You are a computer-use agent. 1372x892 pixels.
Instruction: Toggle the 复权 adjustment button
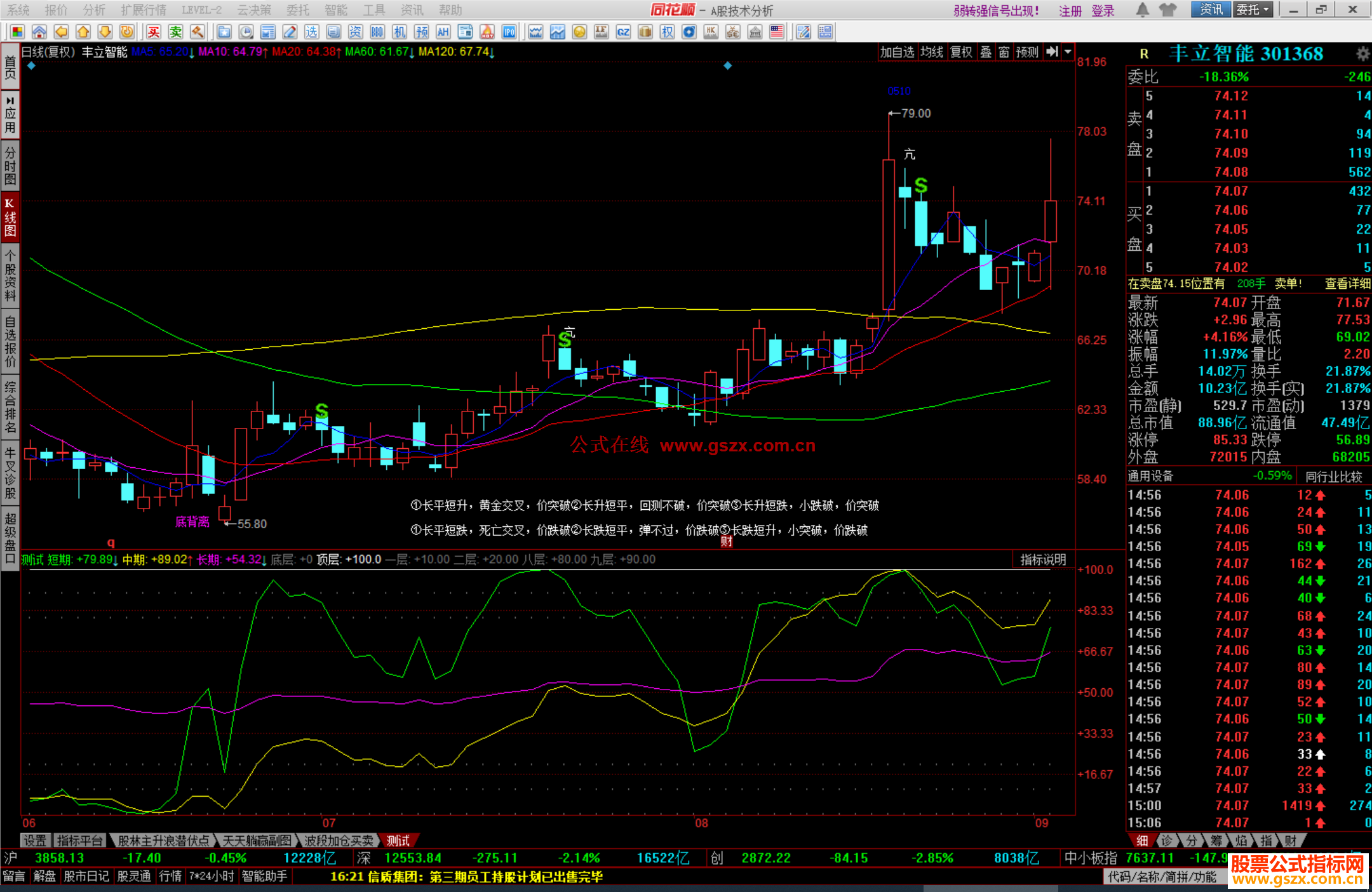point(961,52)
